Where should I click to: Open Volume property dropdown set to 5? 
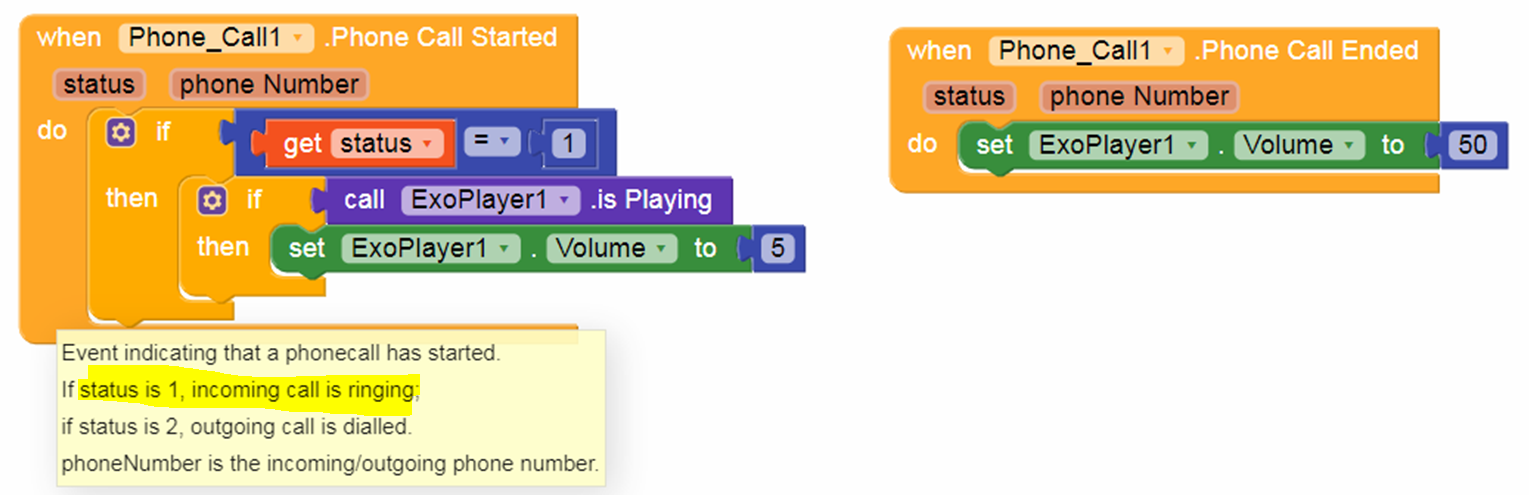point(611,248)
